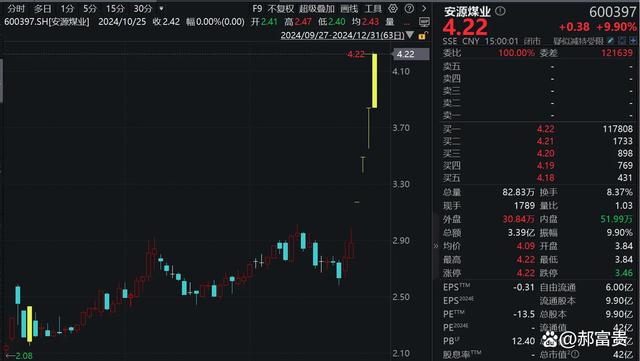Select the 15分 period tab
640x361 pixels.
pyautogui.click(x=115, y=9)
